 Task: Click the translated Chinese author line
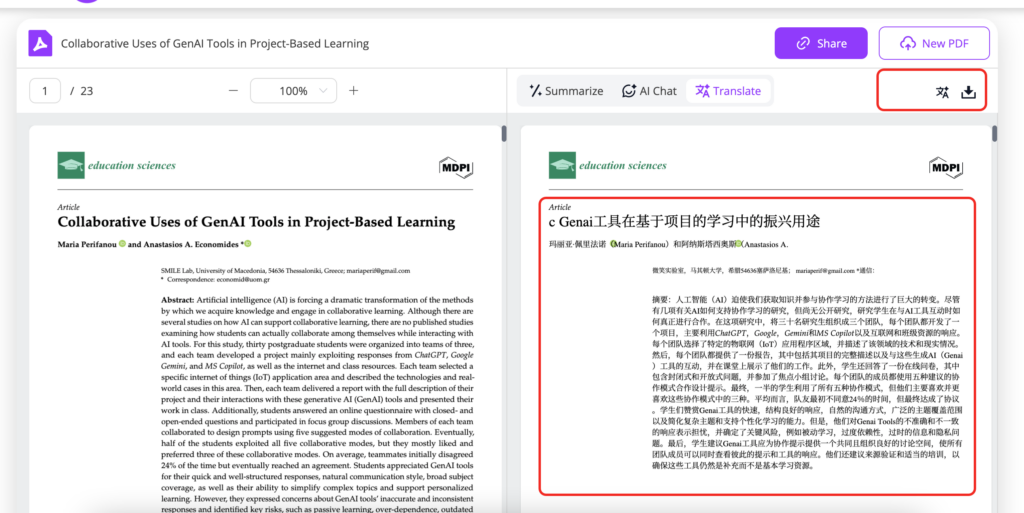coord(668,245)
